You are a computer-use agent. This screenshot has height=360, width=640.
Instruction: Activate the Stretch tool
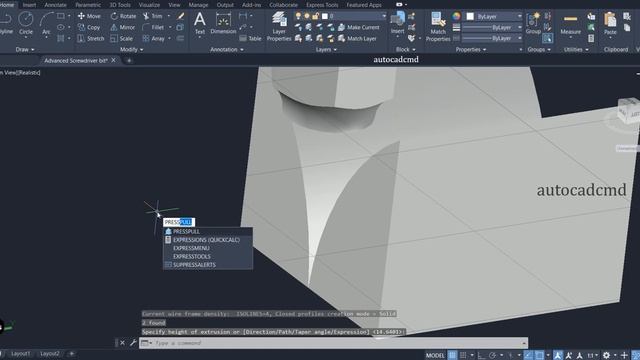coord(91,38)
